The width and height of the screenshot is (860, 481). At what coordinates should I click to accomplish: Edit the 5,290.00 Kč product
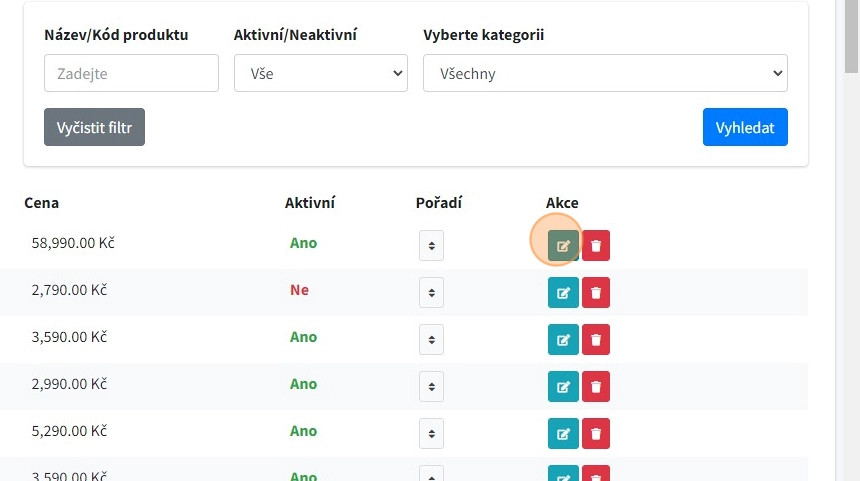click(563, 433)
